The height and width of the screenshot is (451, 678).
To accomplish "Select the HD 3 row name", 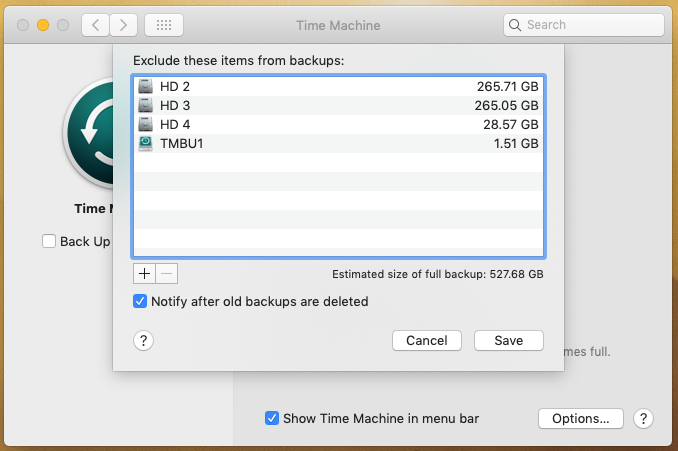I will point(175,106).
